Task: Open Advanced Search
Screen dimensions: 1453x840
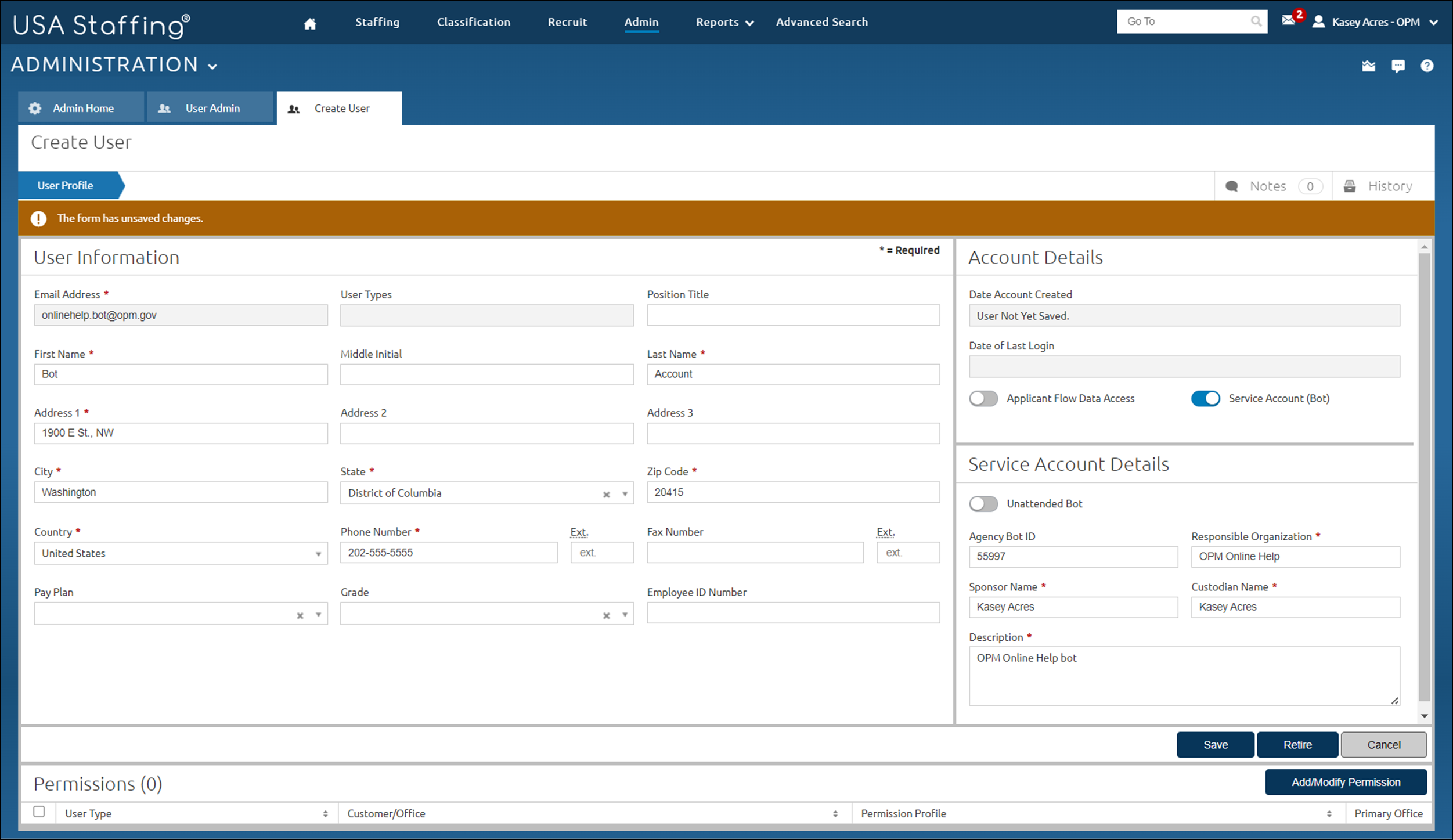Action: coord(822,22)
